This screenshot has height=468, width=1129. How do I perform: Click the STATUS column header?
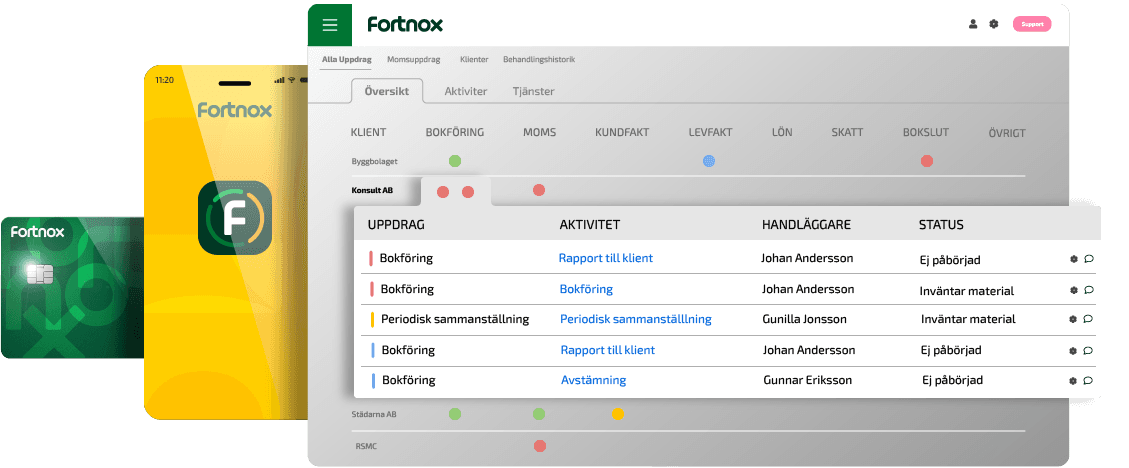tap(941, 225)
